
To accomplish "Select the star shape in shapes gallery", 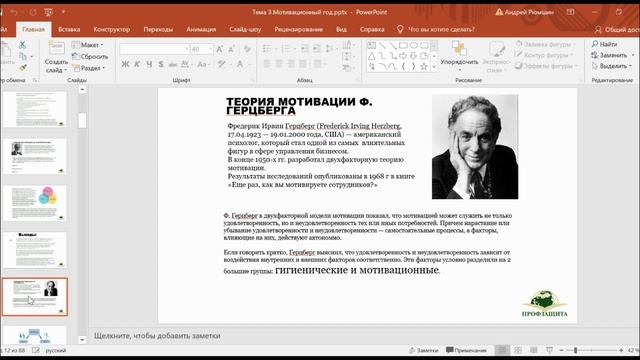I will point(424,66).
